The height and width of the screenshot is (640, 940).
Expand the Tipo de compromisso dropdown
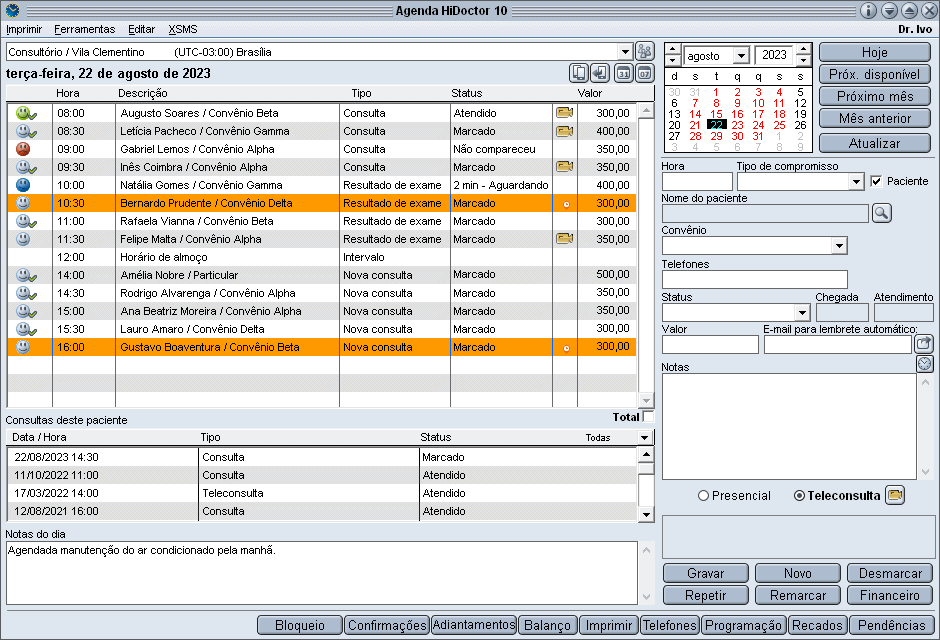[856, 182]
